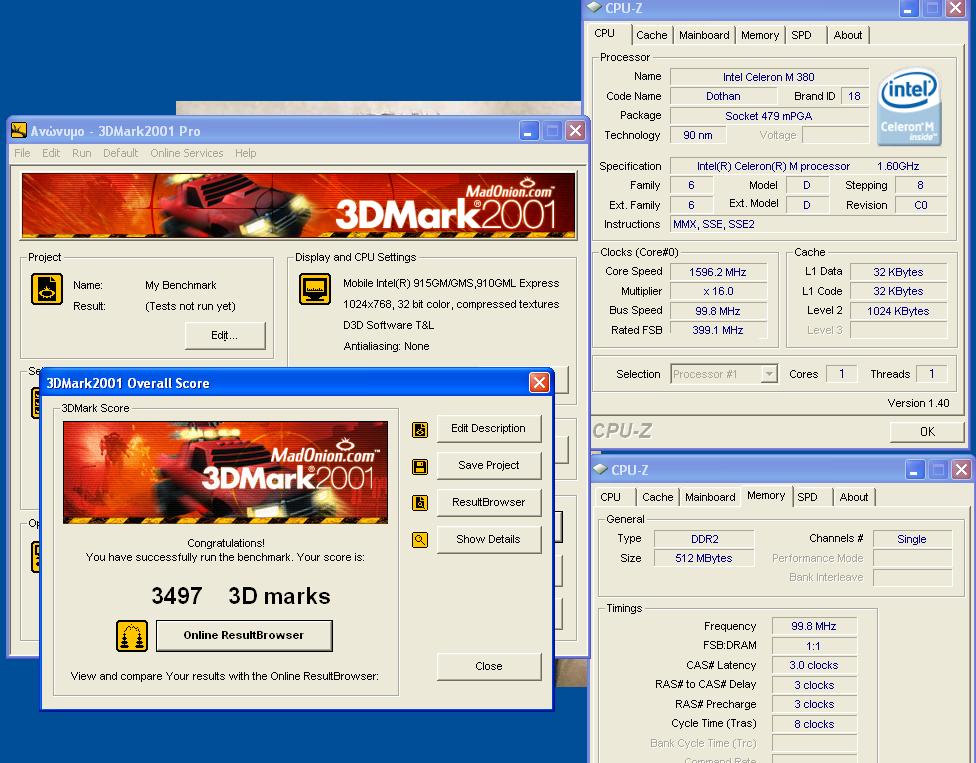Click the ResultBrowser button
976x763 pixels.
click(x=489, y=502)
